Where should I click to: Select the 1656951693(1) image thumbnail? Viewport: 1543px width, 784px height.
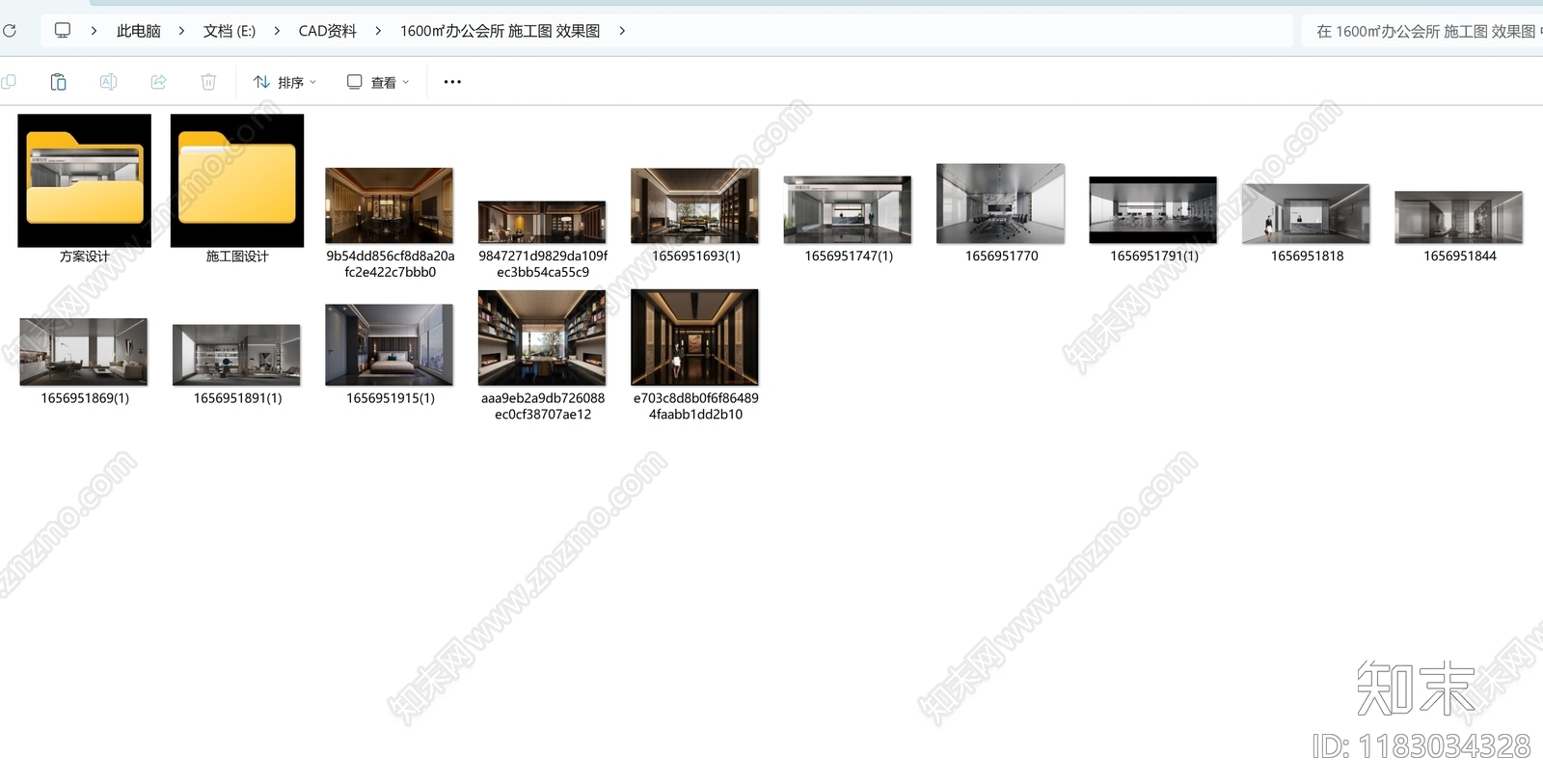695,205
